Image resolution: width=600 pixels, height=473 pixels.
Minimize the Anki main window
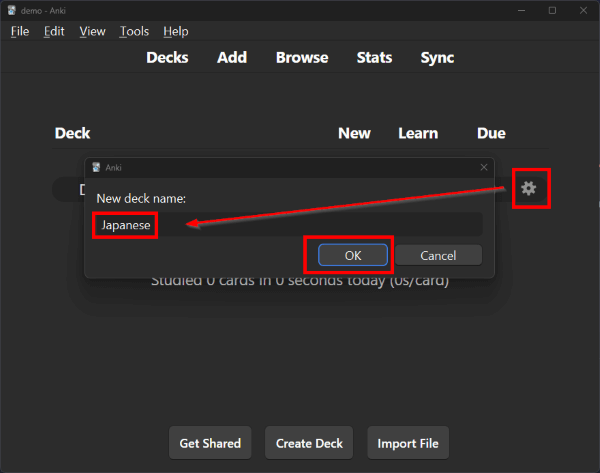[521, 10]
